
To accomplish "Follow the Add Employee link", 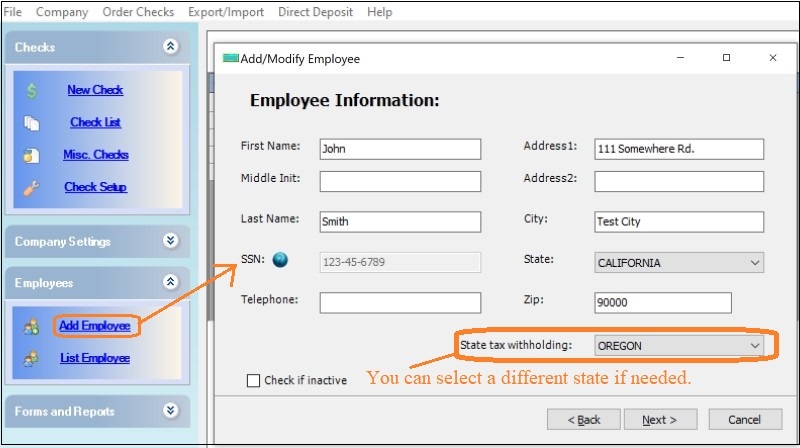I will [94, 326].
